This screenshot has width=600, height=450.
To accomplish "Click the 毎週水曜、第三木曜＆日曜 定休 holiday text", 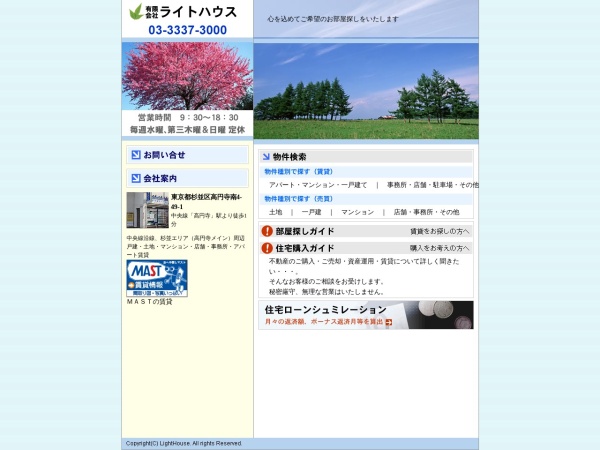I will click(188, 130).
